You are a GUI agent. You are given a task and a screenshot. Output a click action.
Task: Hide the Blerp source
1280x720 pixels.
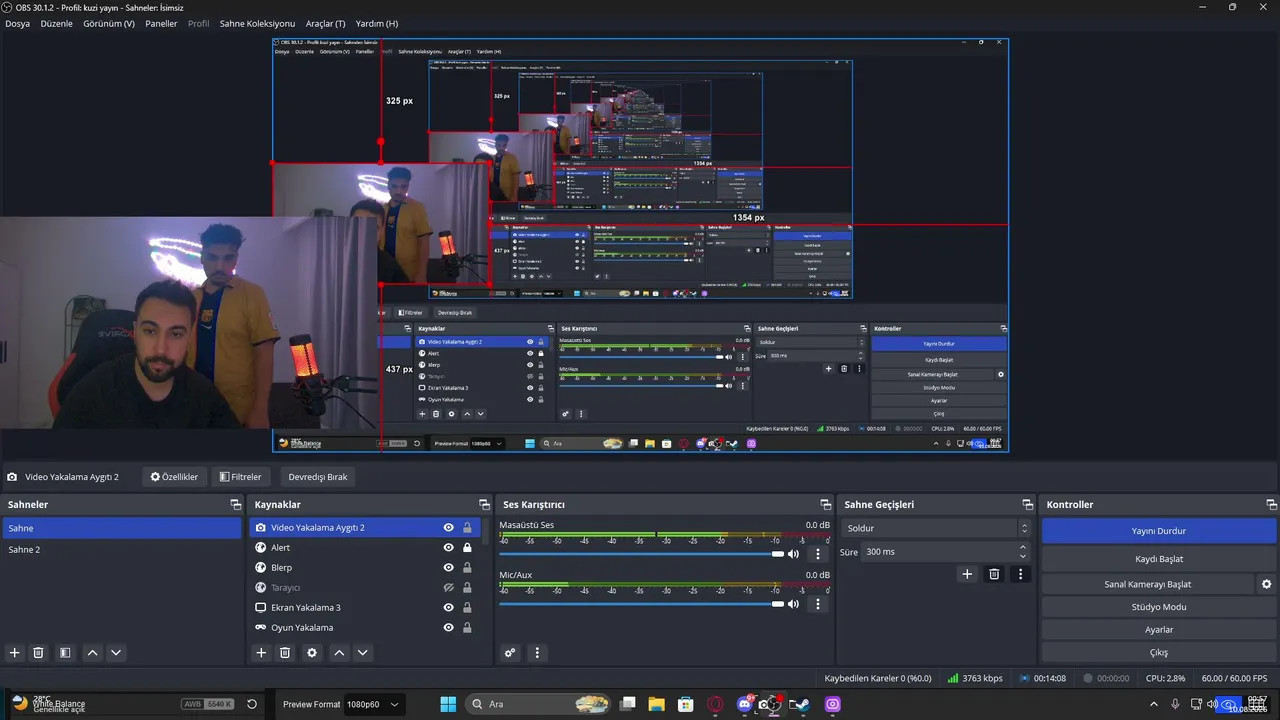pyautogui.click(x=449, y=568)
